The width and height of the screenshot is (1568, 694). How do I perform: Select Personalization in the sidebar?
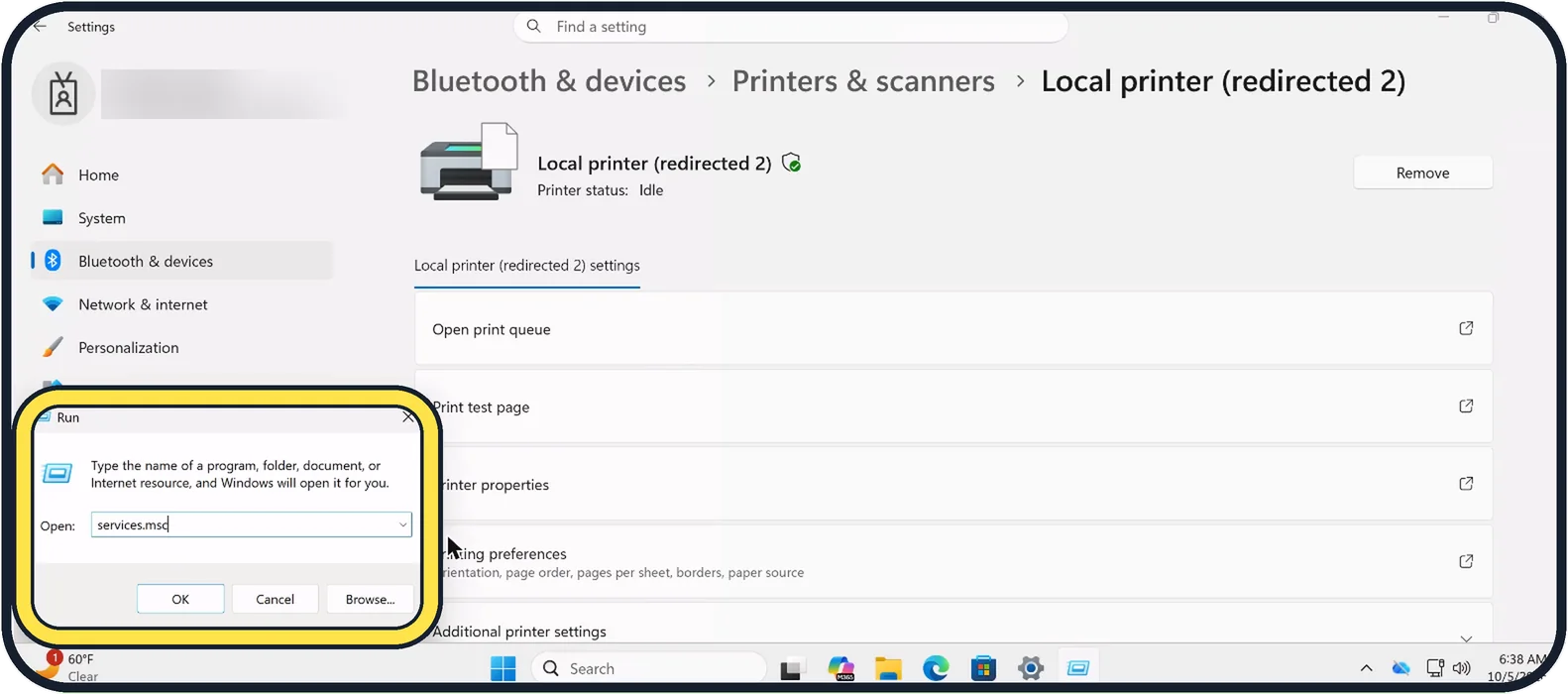tap(181, 347)
